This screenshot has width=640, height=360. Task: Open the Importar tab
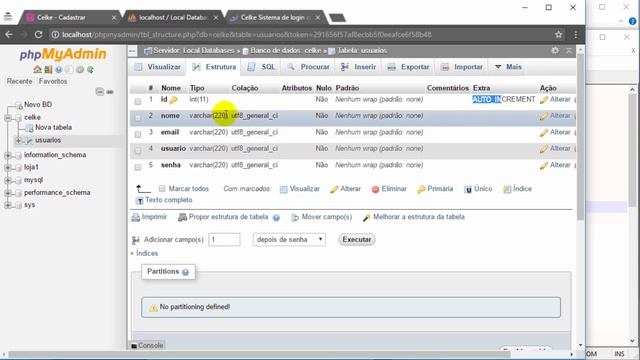point(462,67)
